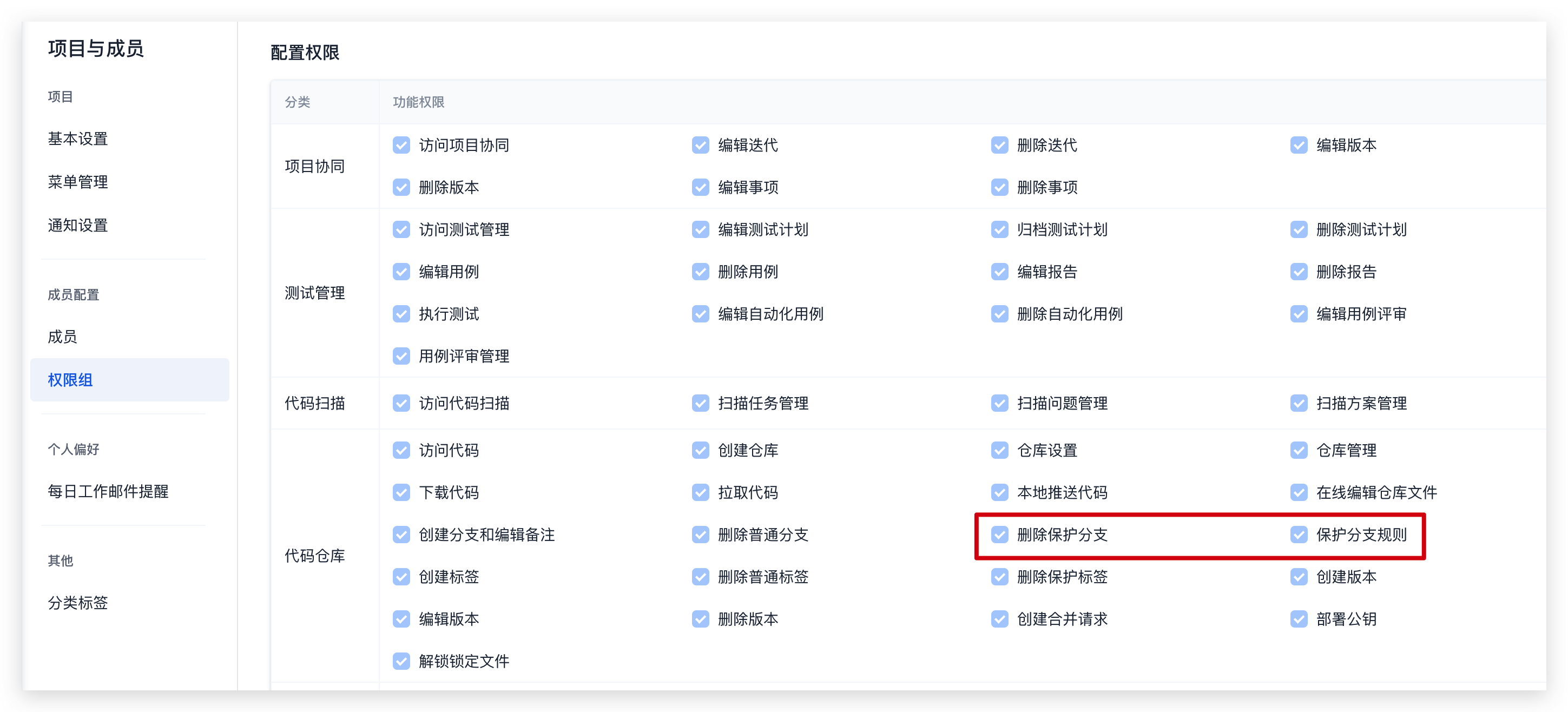
Task: Toggle 编辑自动化用例 checkbox
Action: pos(701,314)
